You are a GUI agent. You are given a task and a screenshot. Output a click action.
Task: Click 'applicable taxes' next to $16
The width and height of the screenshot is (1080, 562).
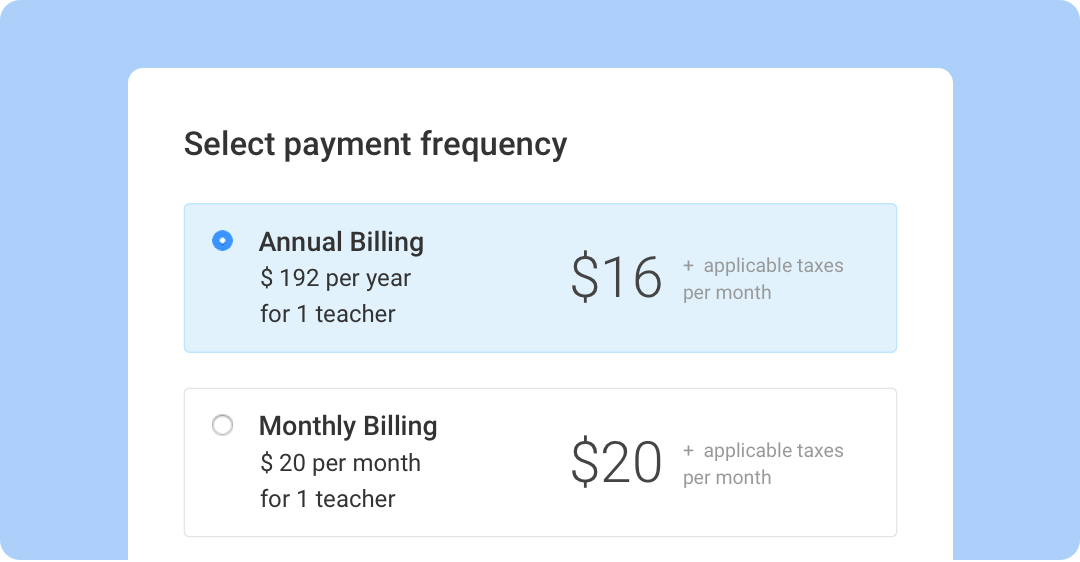point(773,266)
